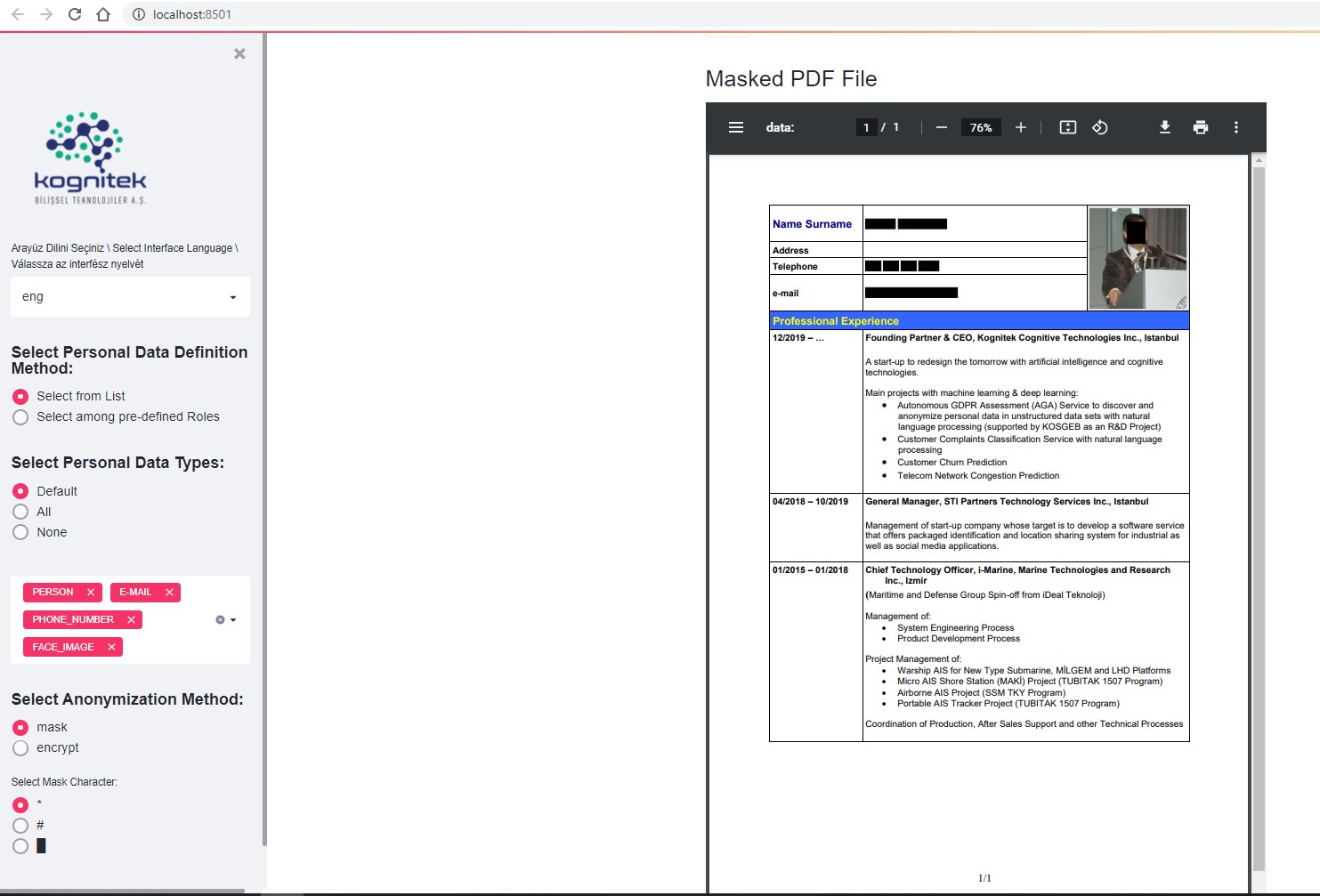The height and width of the screenshot is (896, 1320).
Task: Download the masked PDF
Action: tap(1164, 127)
